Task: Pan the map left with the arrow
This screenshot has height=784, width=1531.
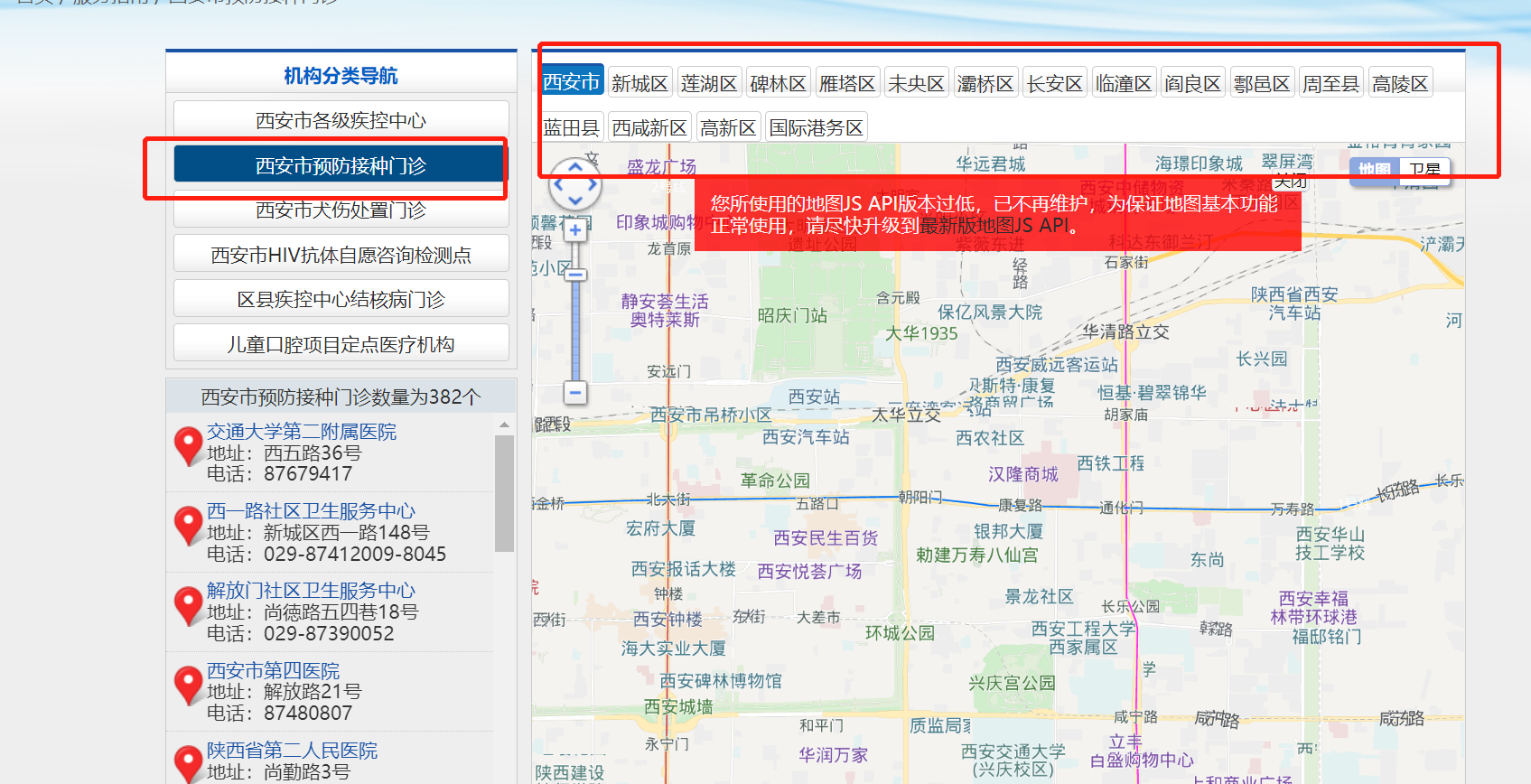Action: (x=559, y=184)
